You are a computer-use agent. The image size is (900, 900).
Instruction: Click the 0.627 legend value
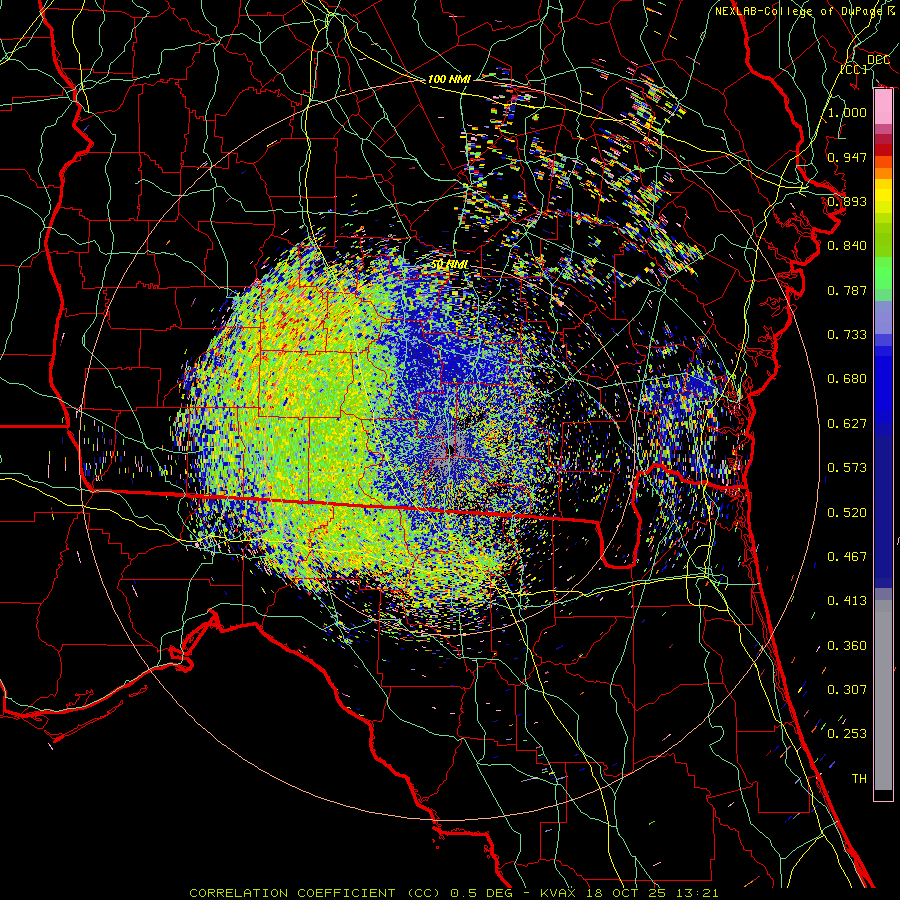point(847,424)
